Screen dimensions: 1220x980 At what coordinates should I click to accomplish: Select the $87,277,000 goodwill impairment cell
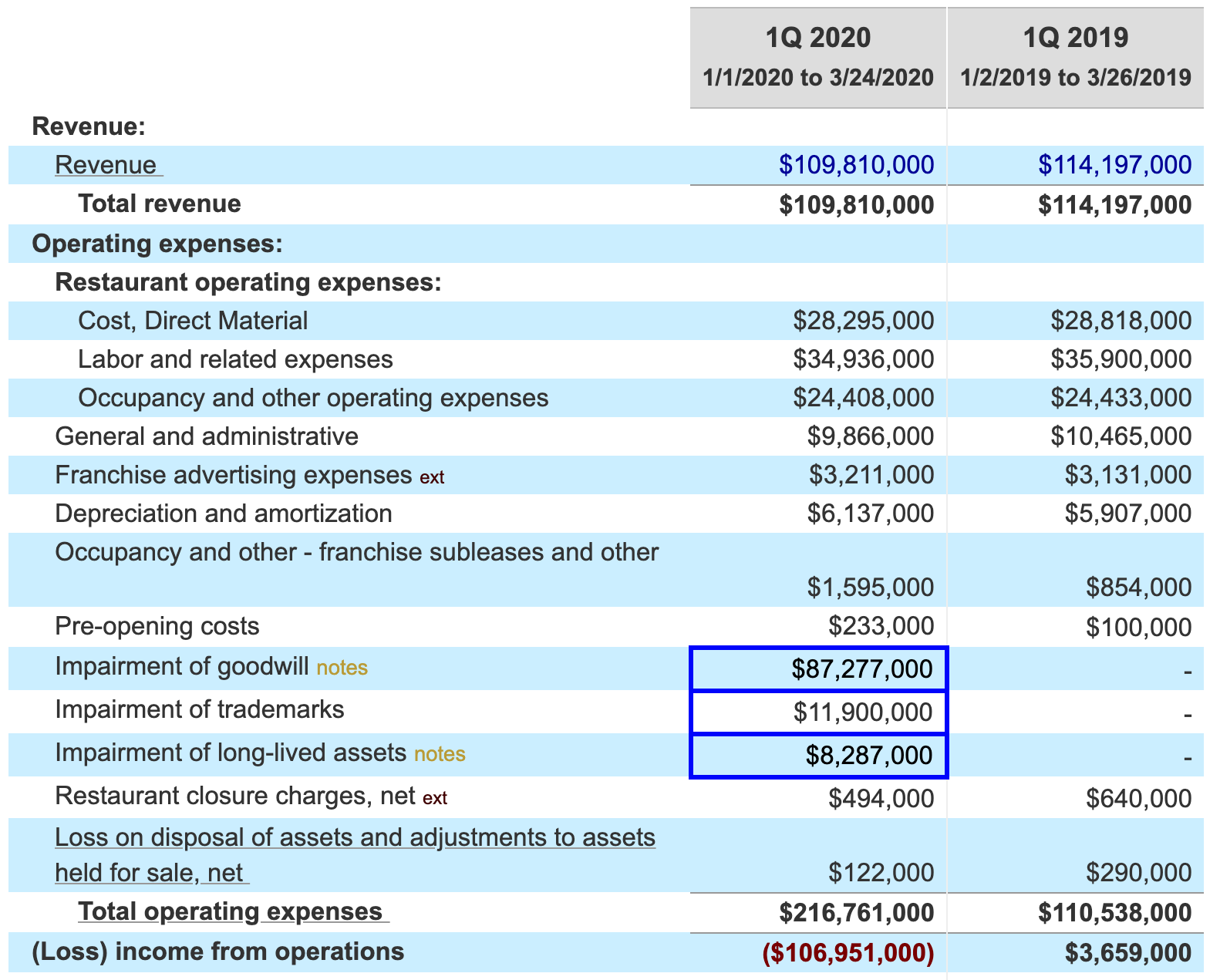pyautogui.click(x=819, y=668)
